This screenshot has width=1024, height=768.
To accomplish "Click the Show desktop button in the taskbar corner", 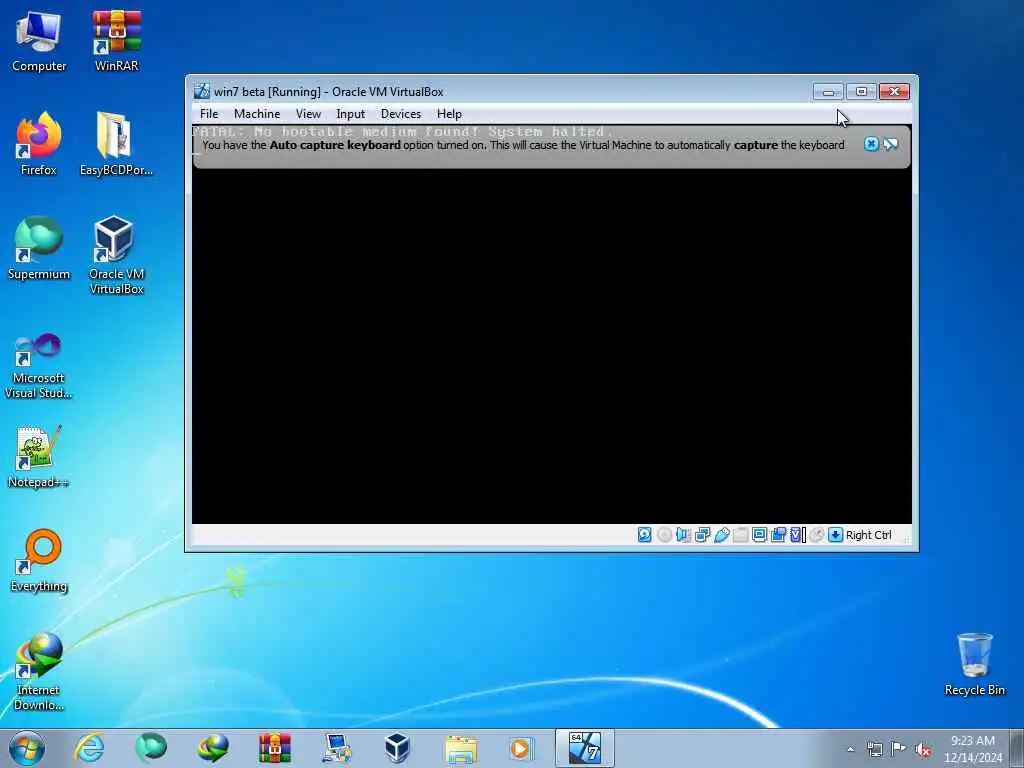I will click(x=1017, y=749).
